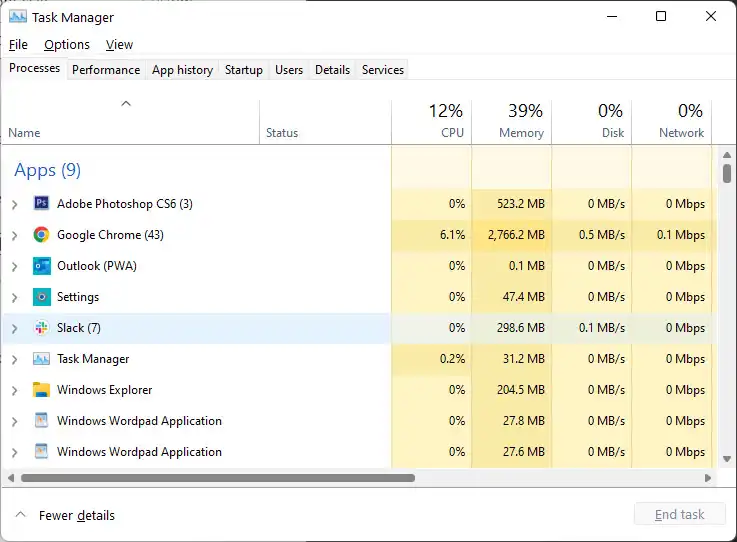This screenshot has width=737, height=542.
Task: Expand the Slack process group
Action: click(x=14, y=328)
